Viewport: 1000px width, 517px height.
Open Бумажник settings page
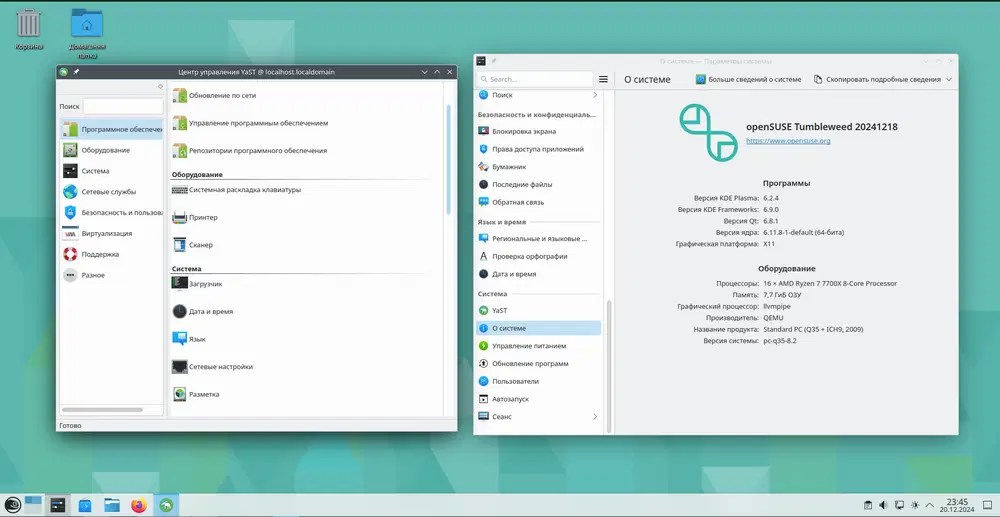coord(538,167)
